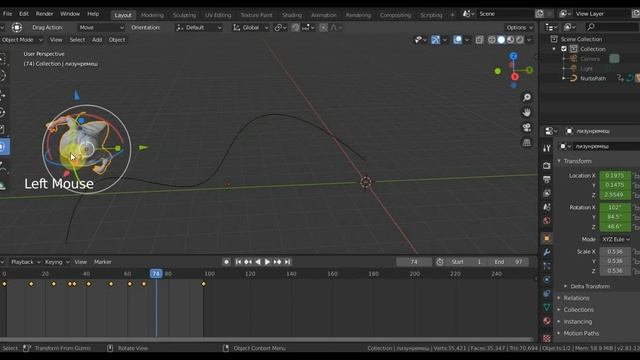This screenshot has height=360, width=640.
Task: Click the outliner filter search magnifier icon
Action: tap(590, 27)
